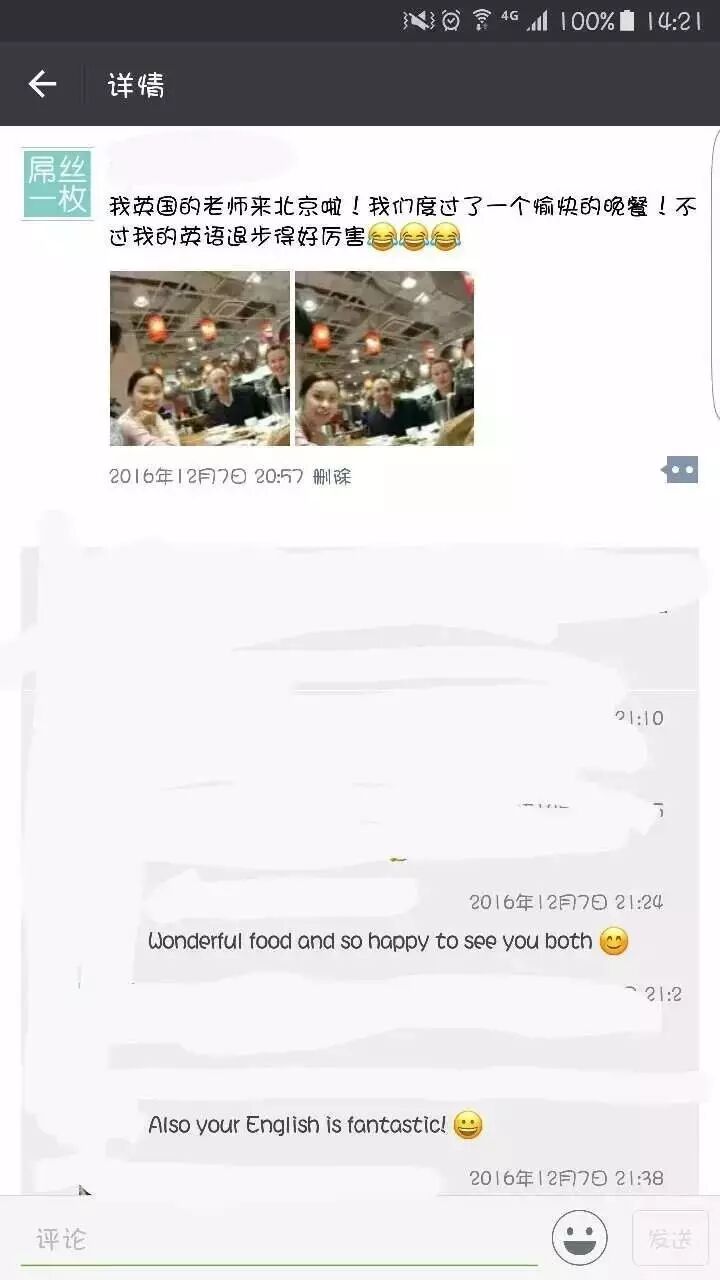Select the 'Wonderful food and so happy' comment
This screenshot has width=720, height=1280.
388,941
